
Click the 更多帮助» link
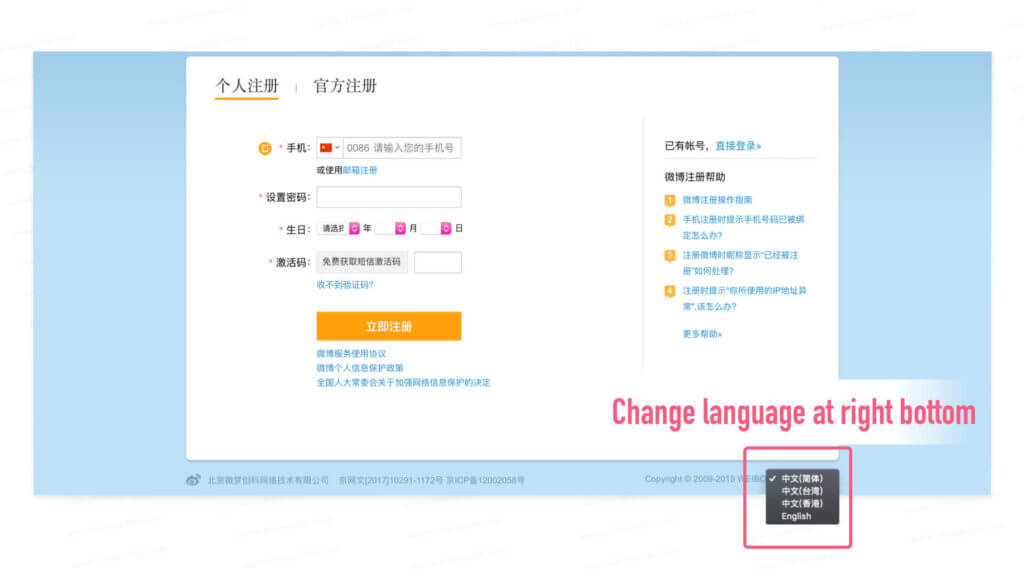click(702, 334)
